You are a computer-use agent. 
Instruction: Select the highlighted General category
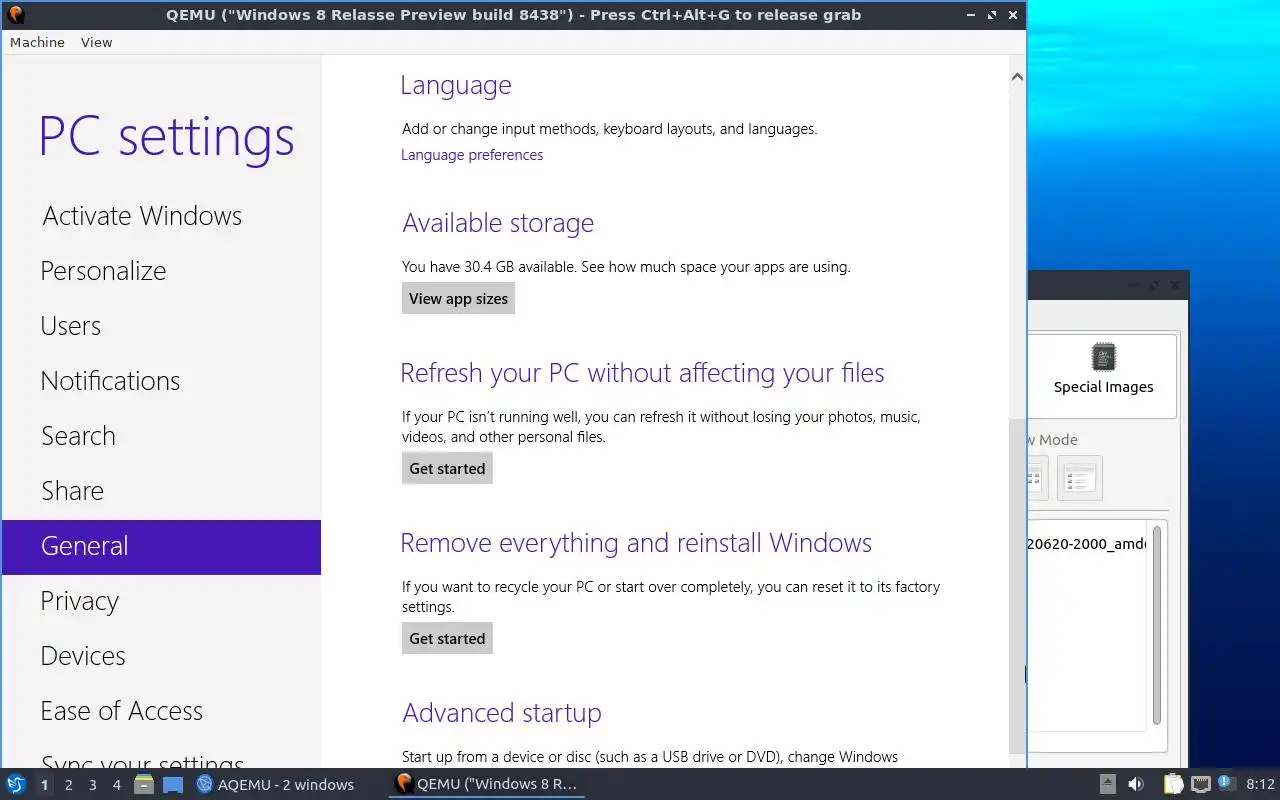coord(161,547)
